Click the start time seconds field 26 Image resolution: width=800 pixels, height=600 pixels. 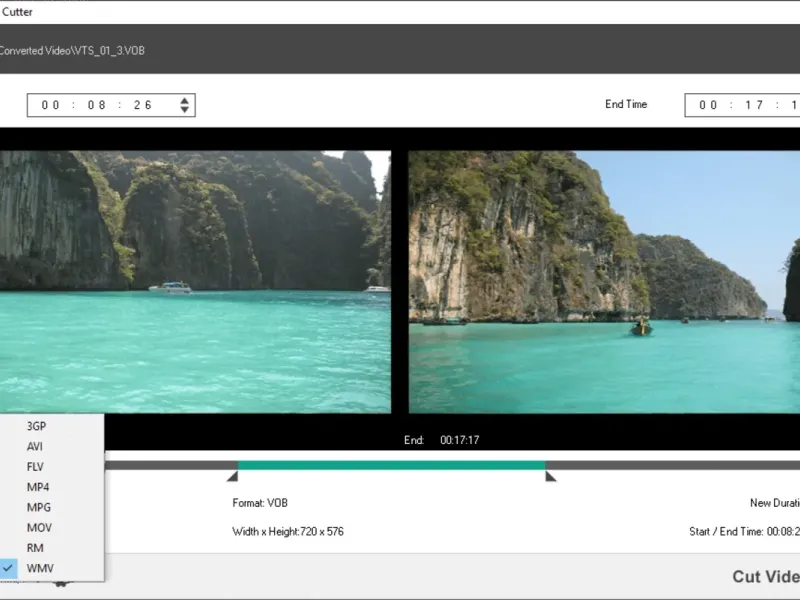143,105
